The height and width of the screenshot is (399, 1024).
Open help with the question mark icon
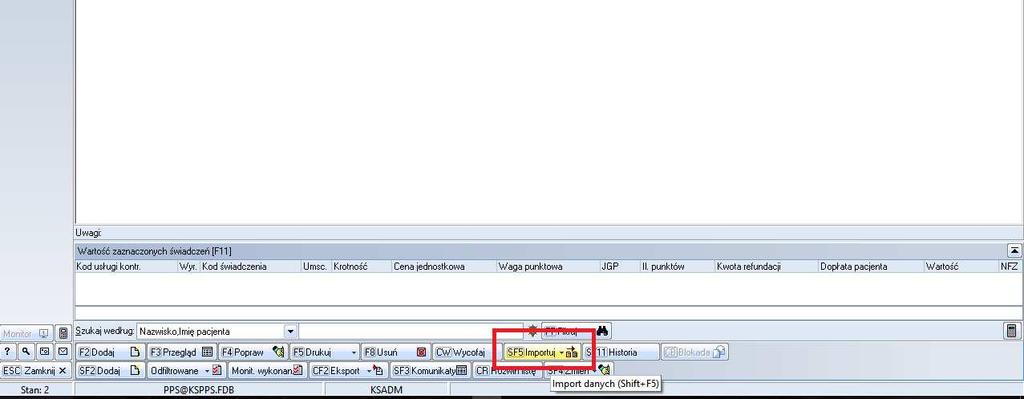pyautogui.click(x=7, y=351)
